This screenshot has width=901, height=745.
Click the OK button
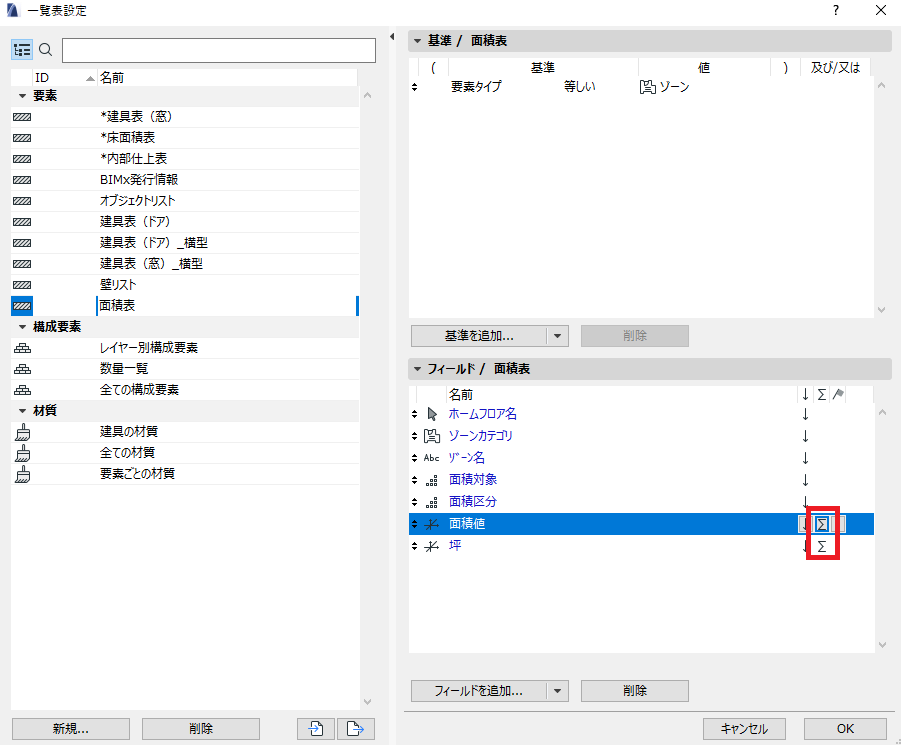845,728
